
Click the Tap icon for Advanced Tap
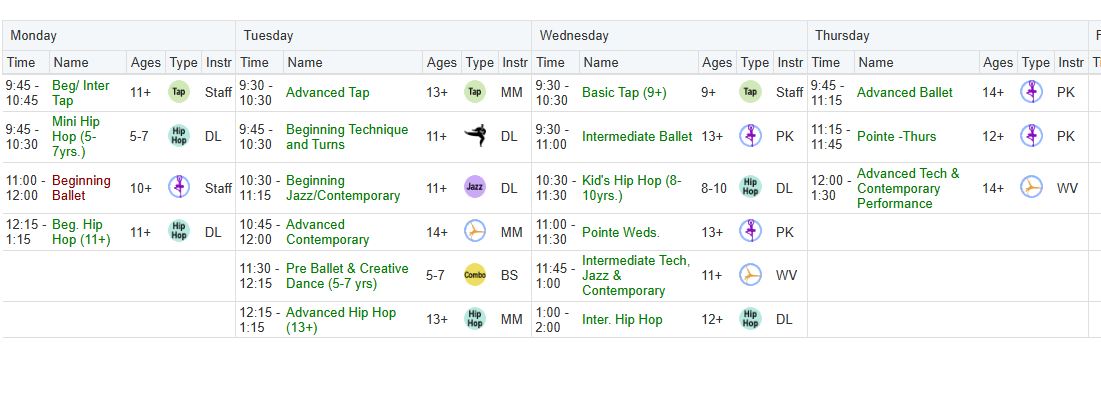(475, 92)
